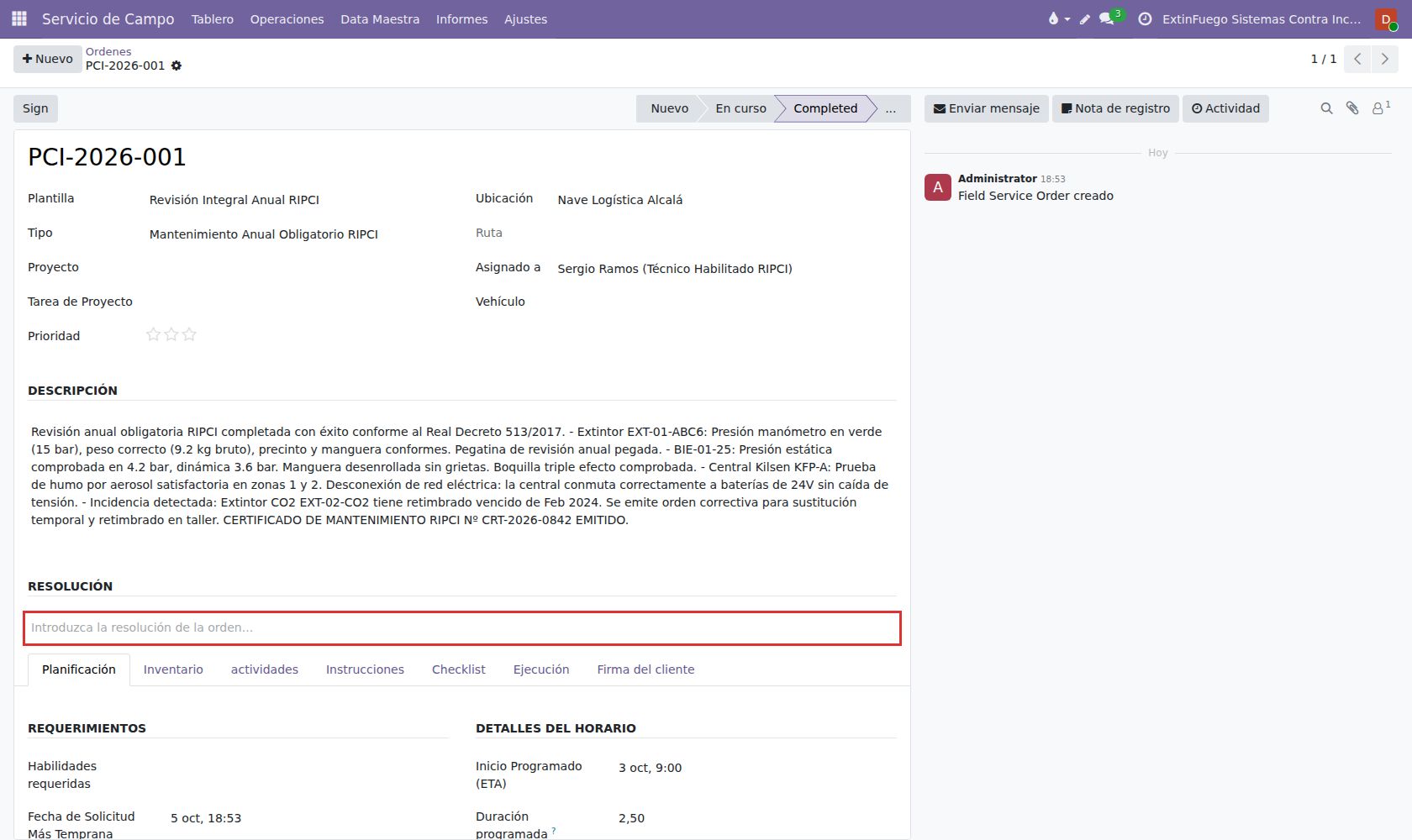Switch to the actividades tab
Viewport: 1412px width, 840px height.
[265, 669]
